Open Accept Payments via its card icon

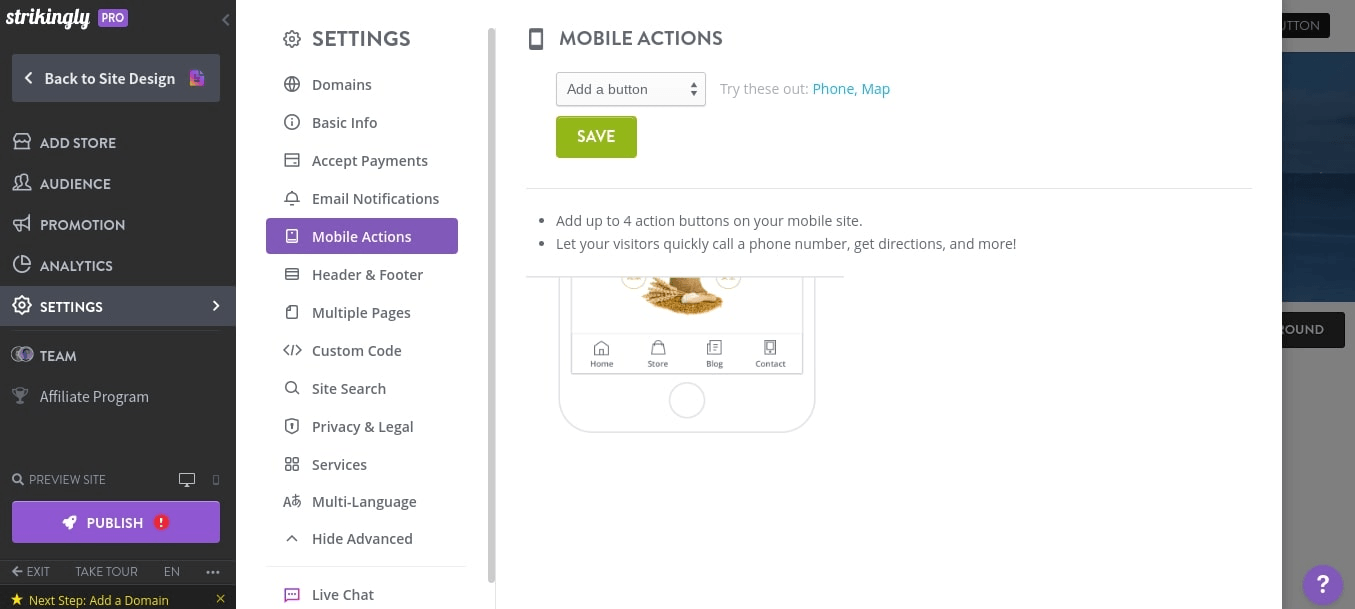coord(292,160)
